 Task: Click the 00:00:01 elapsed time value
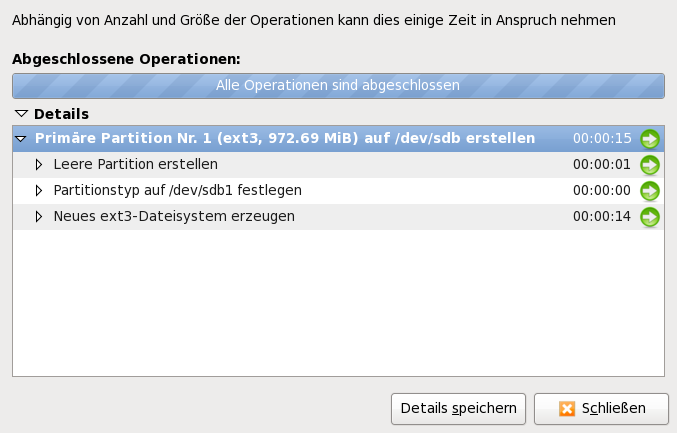602,164
